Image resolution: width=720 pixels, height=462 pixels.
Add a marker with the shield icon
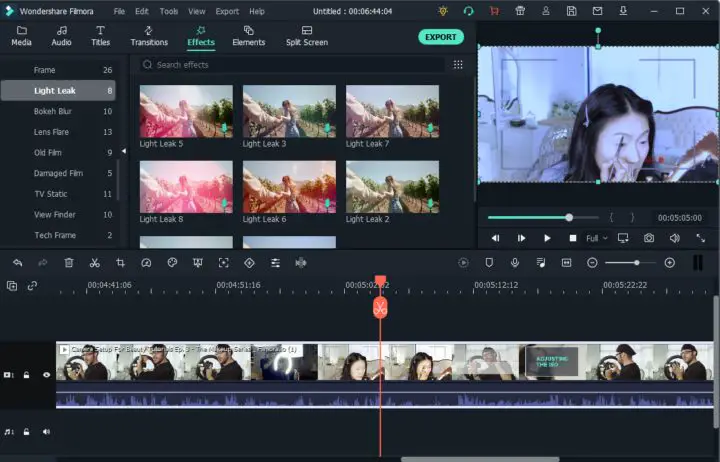coord(489,263)
